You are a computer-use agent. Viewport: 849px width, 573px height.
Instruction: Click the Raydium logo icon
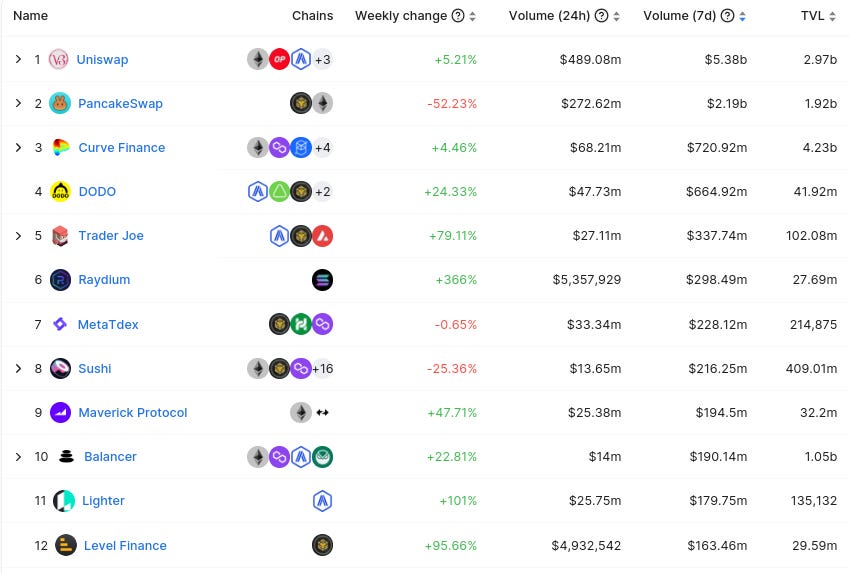[60, 280]
